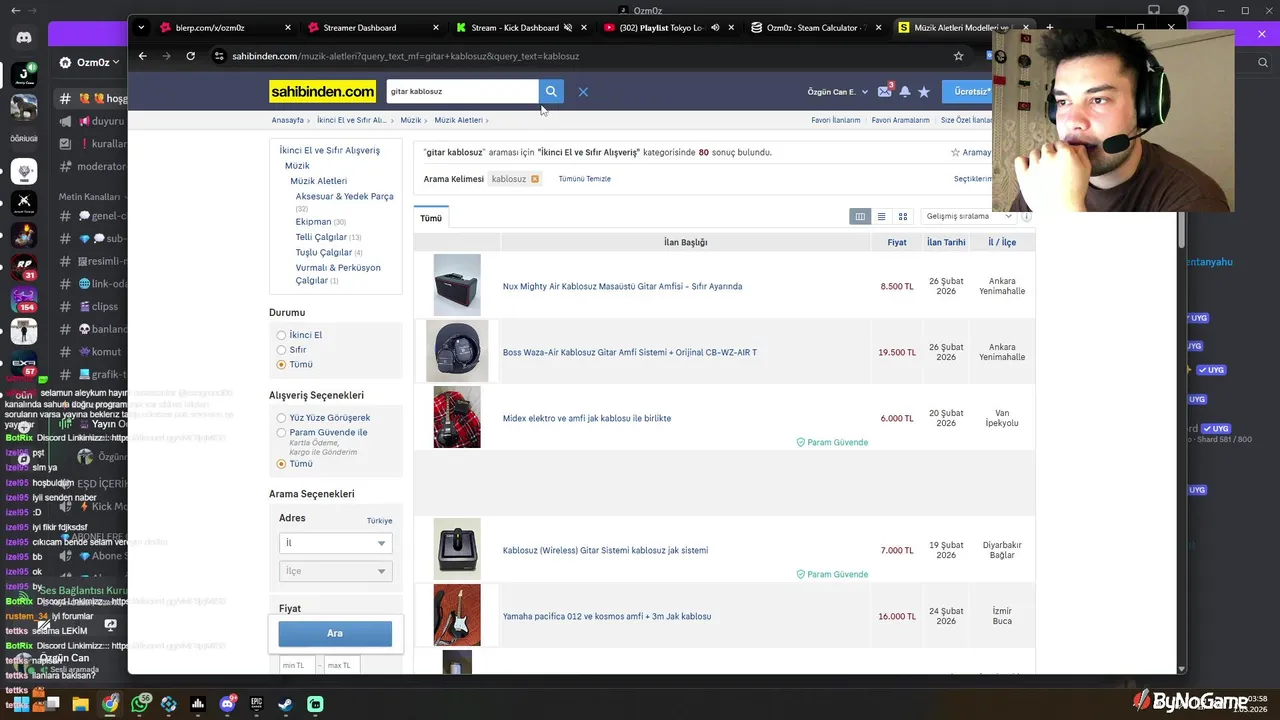
Task: Click the sahibinden.com logo
Action: pyautogui.click(x=322, y=91)
